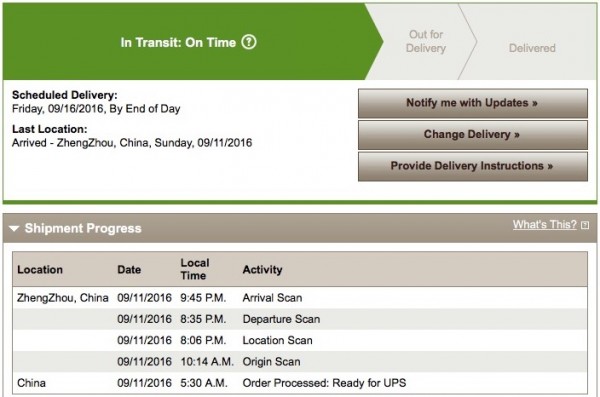The width and height of the screenshot is (600, 397).
Task: Click the Location column header
Action: [40, 270]
